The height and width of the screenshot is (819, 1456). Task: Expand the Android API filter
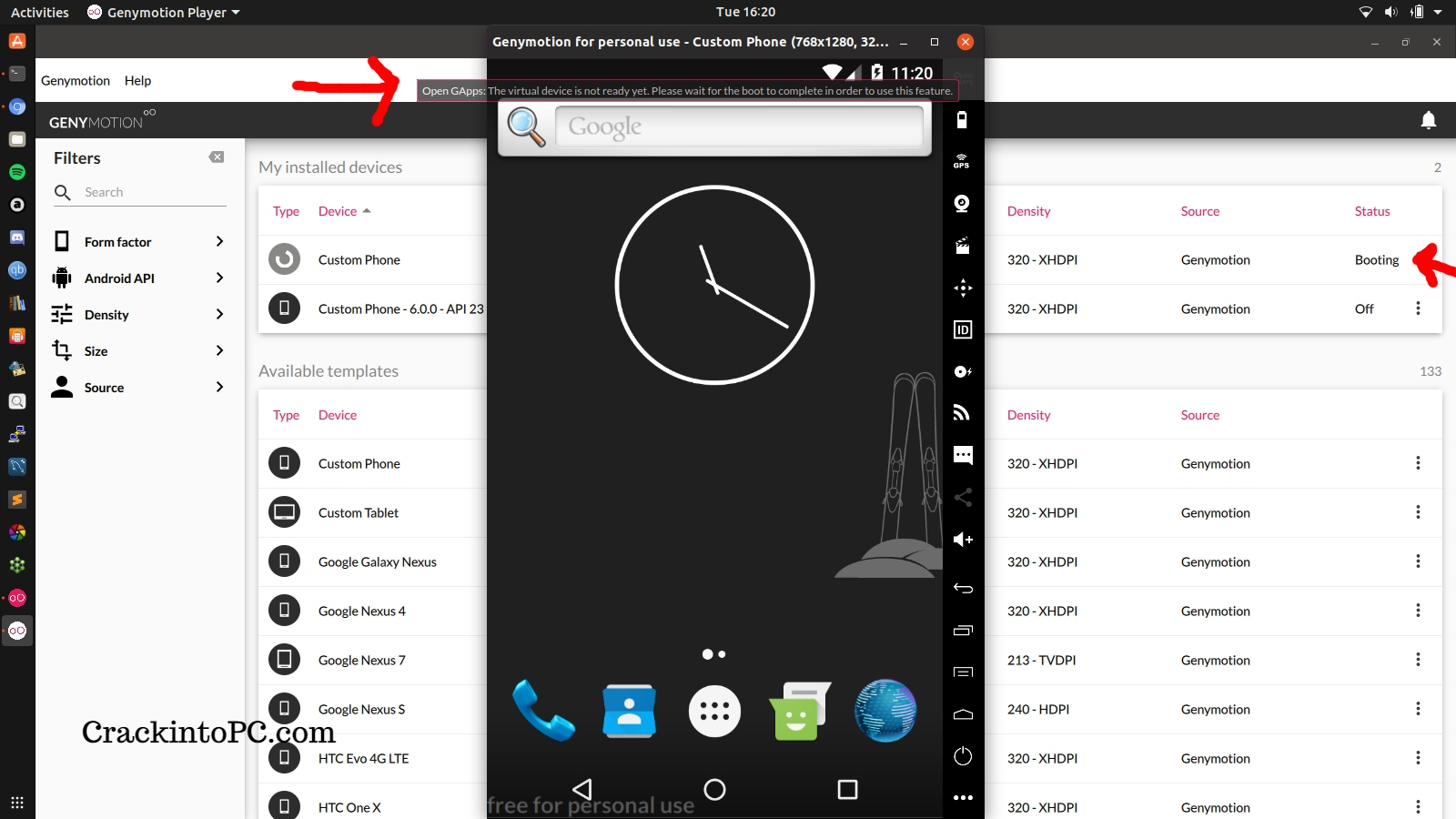139,278
